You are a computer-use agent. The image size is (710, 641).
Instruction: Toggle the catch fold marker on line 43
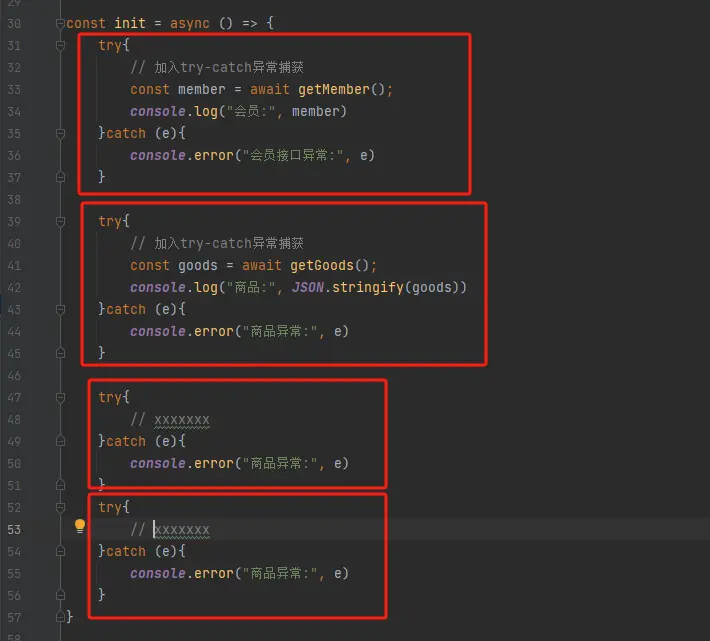[x=60, y=310]
